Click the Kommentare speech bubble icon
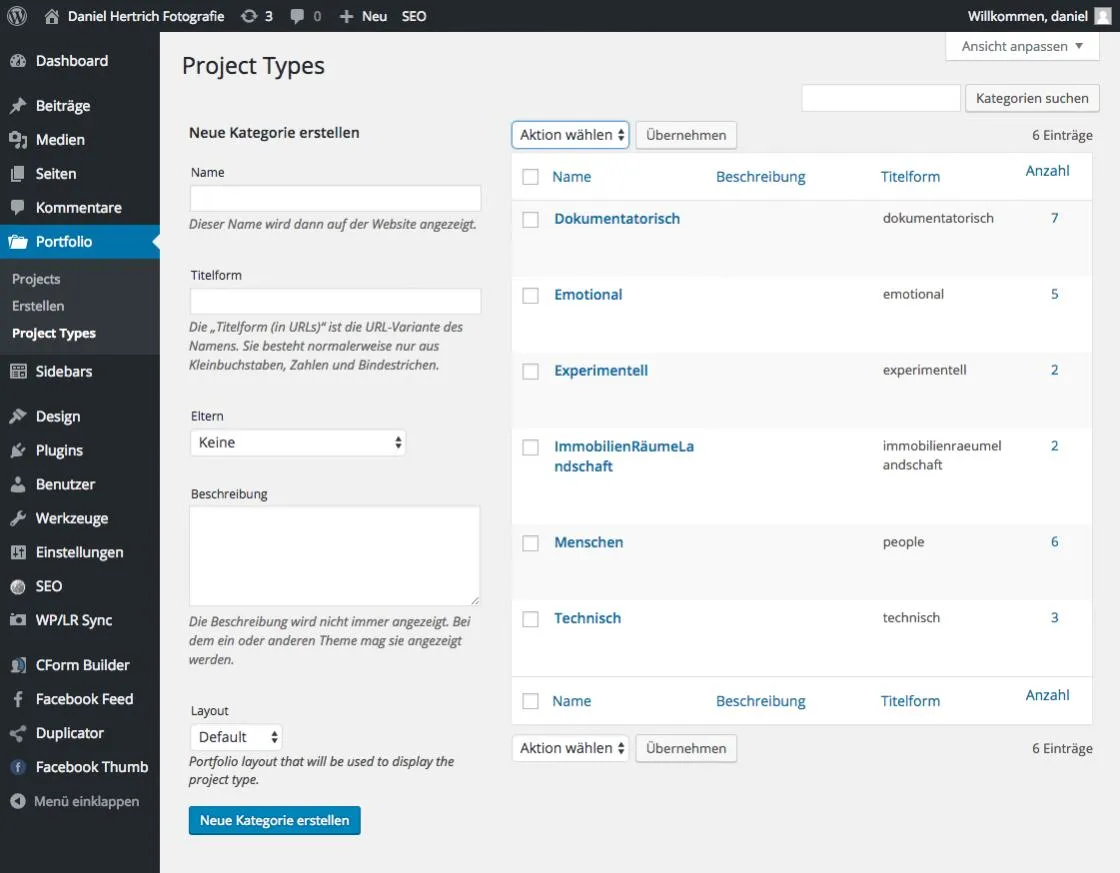 coord(19,208)
